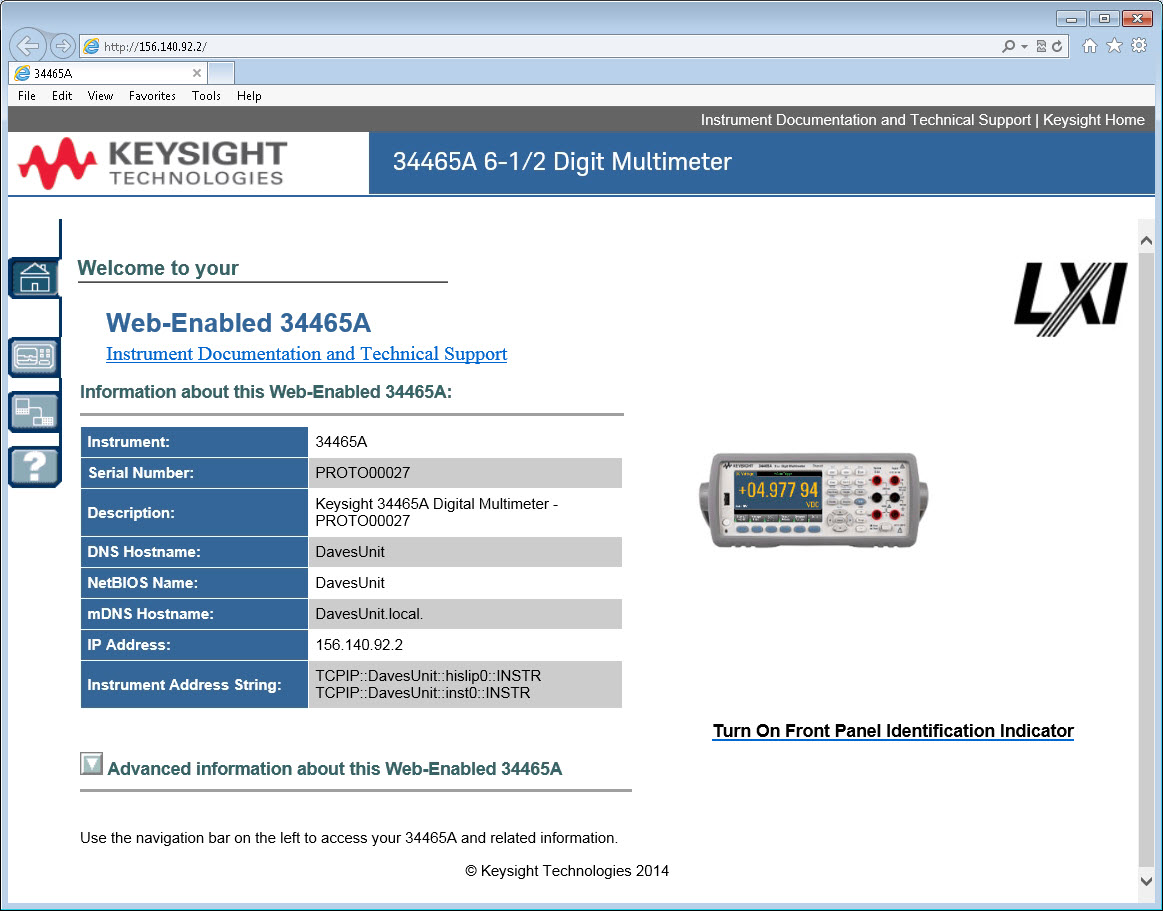1163x911 pixels.
Task: Open a new blank tab
Action: pyautogui.click(x=221, y=73)
